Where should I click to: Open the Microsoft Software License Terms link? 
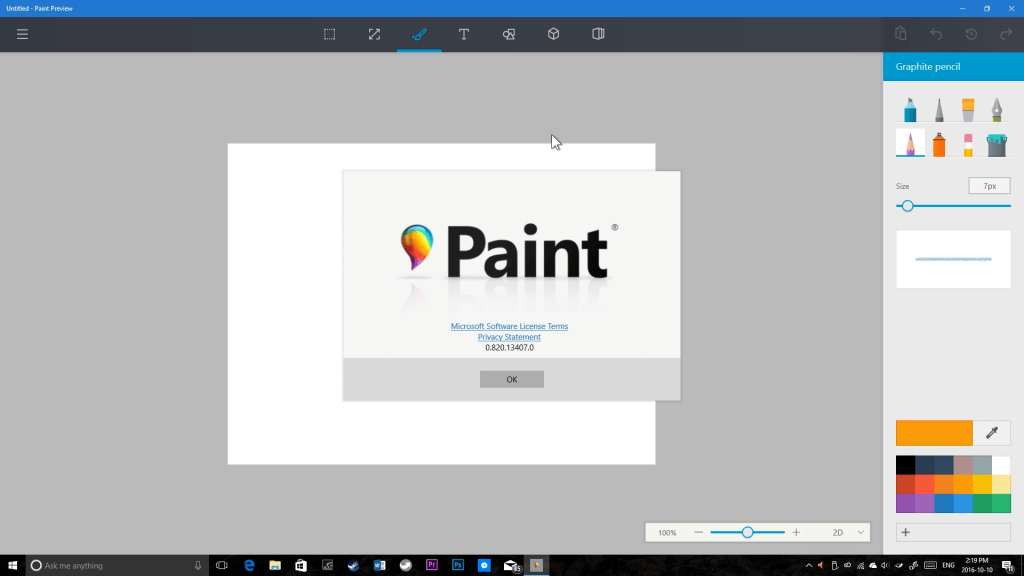(509, 326)
